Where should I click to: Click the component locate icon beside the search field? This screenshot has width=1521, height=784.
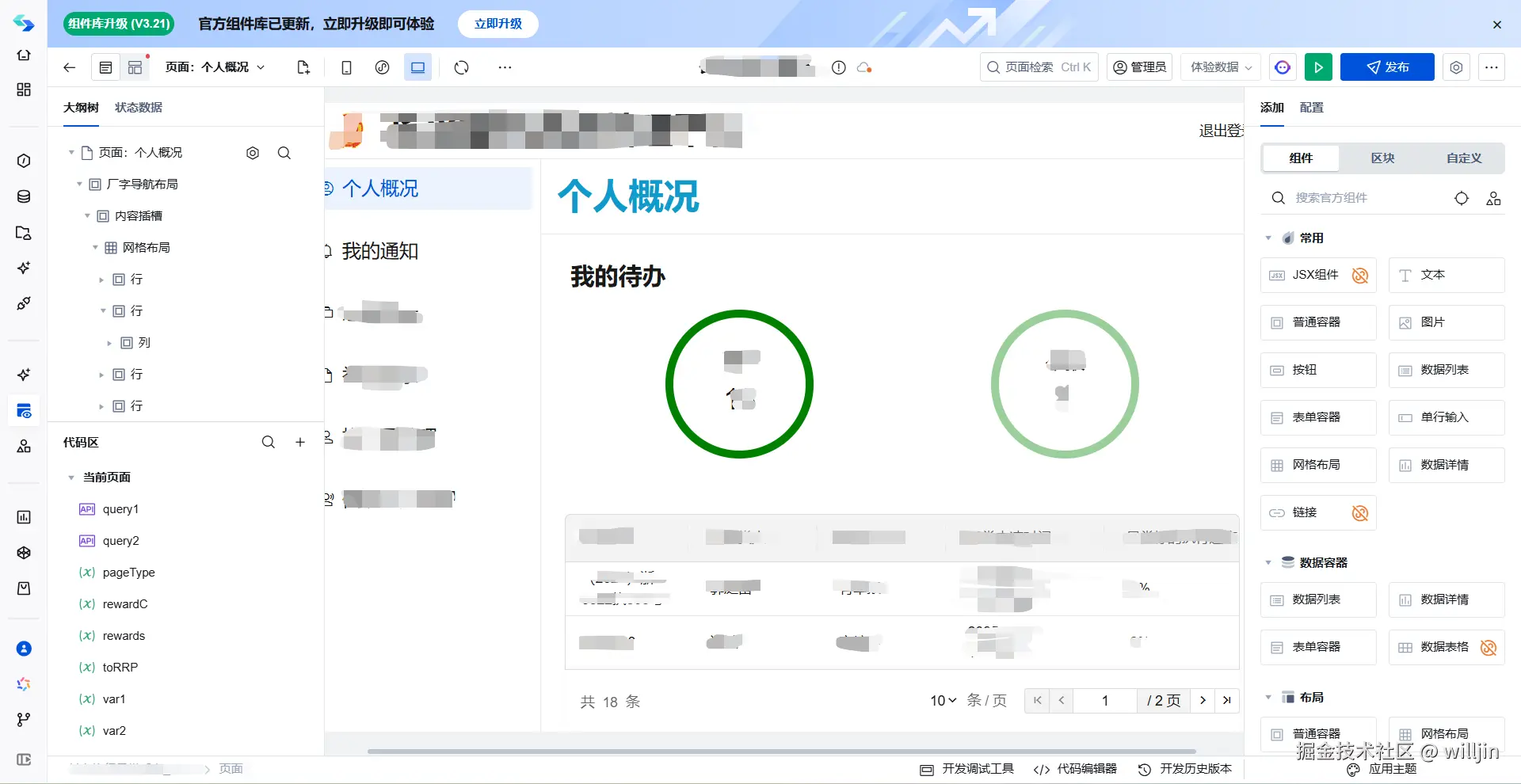pyautogui.click(x=1462, y=198)
